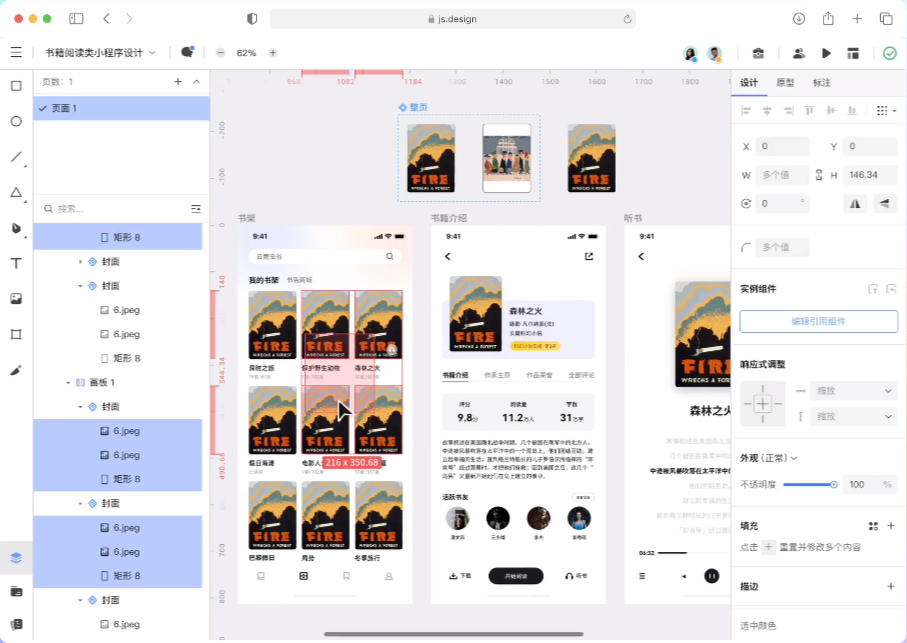Open vertical constraint 缩放 dropdown
907x643 pixels.
point(853,416)
